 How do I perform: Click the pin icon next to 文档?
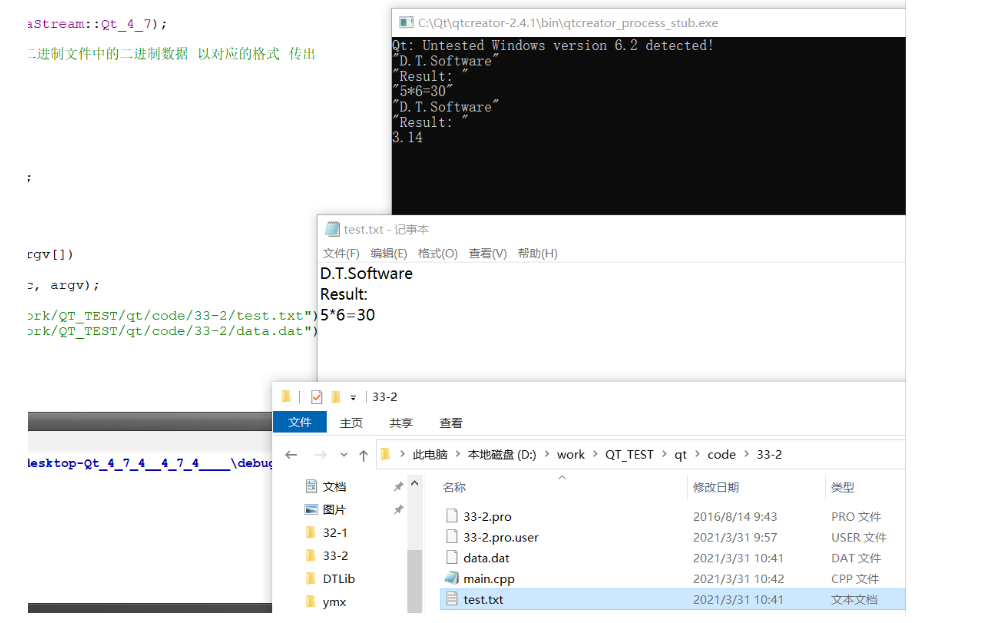[397, 487]
